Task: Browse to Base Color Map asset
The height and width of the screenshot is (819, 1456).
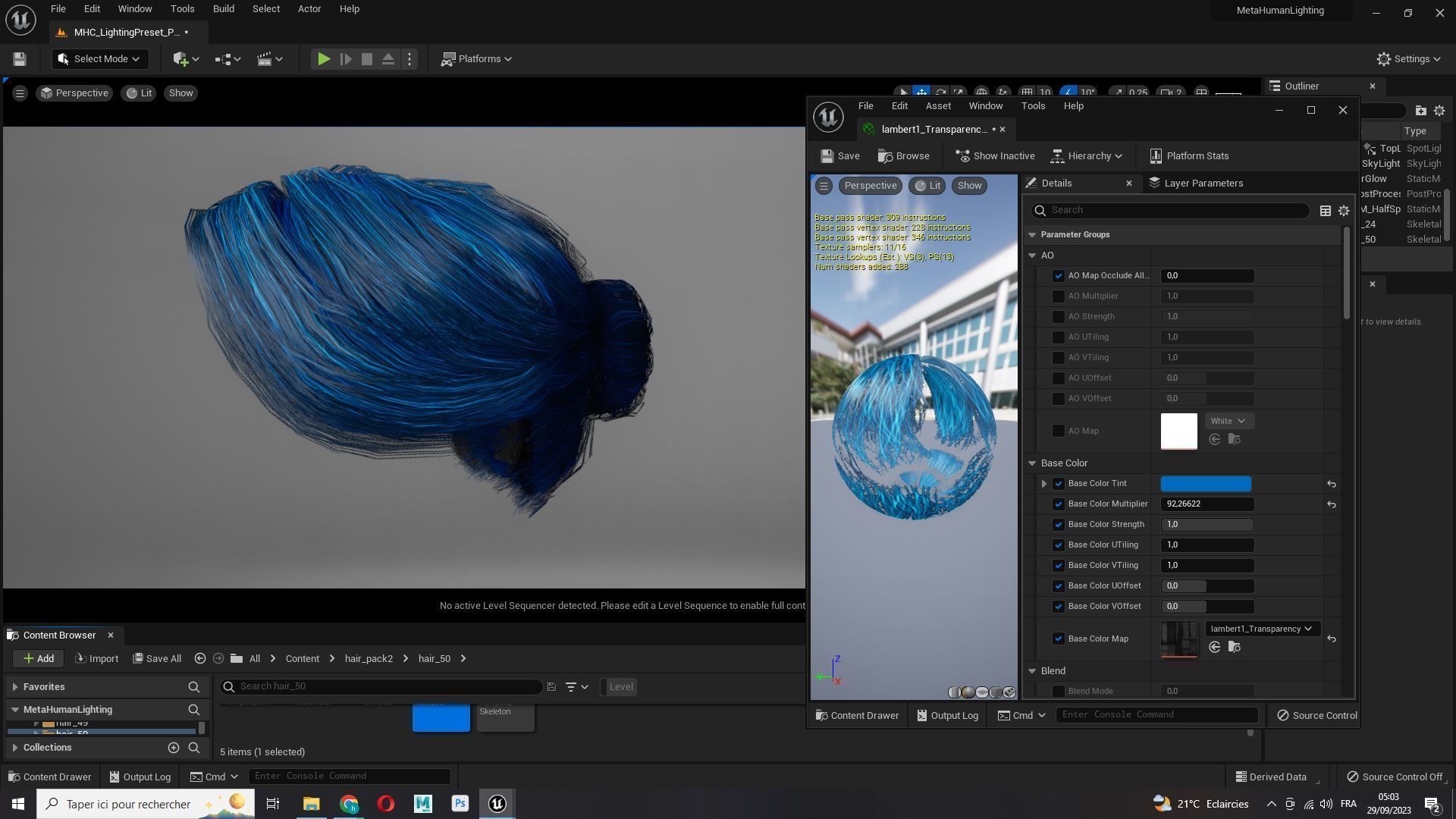Action: [1235, 648]
